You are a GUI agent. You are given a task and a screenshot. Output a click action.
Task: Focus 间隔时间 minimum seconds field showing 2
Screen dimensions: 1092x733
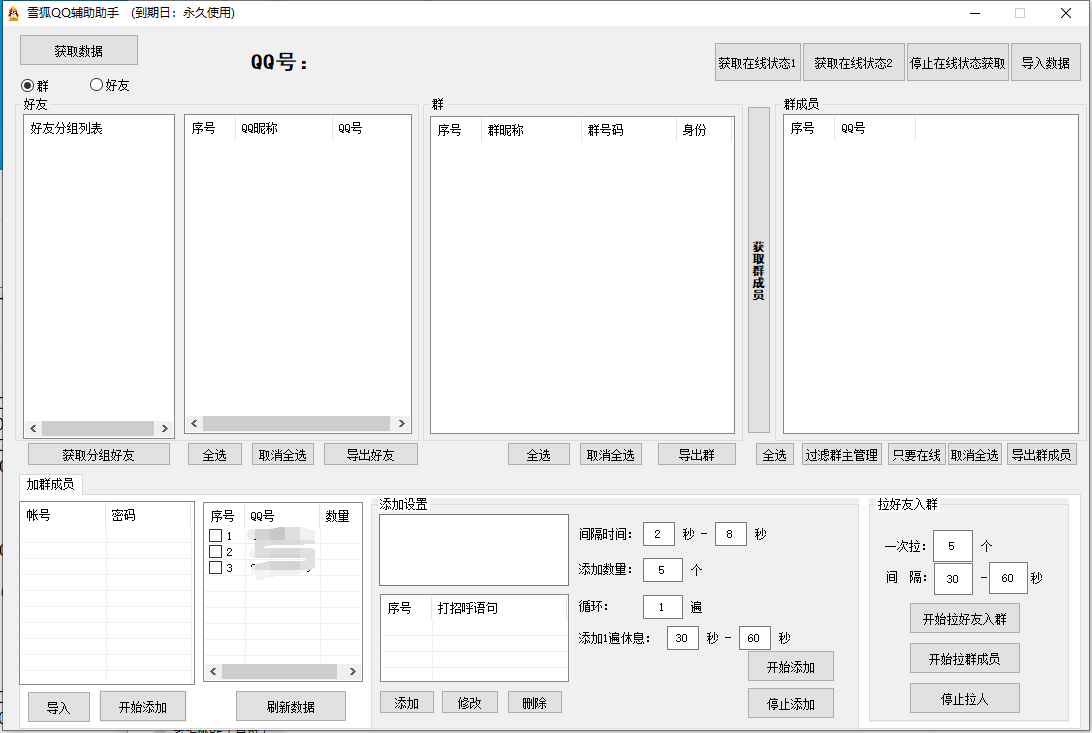[x=658, y=534]
